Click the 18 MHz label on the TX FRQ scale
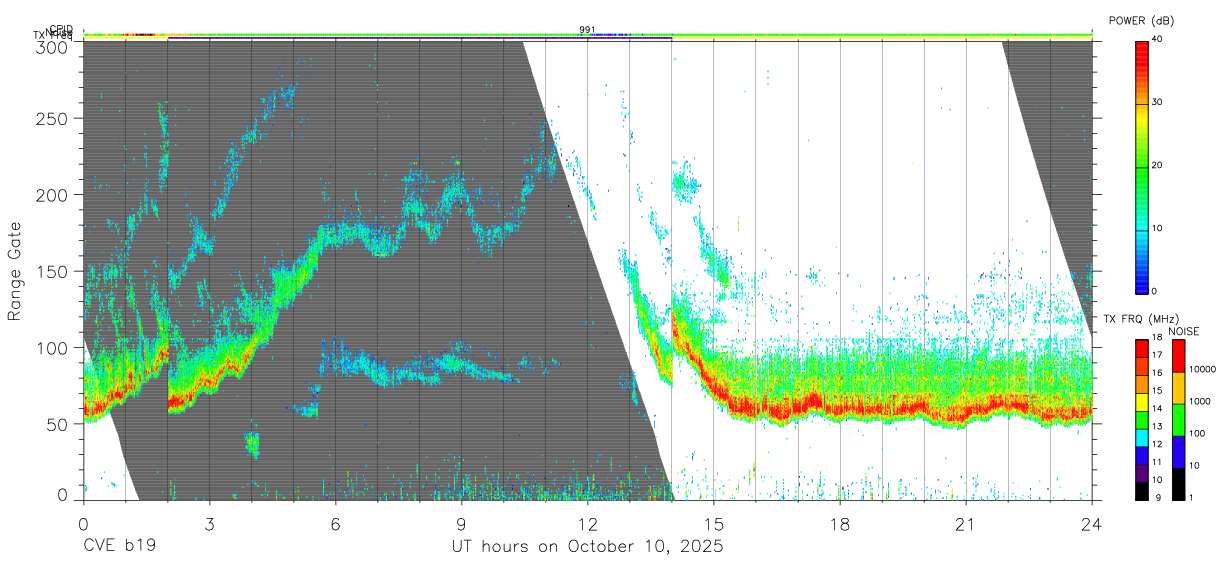Image resolution: width=1228 pixels, height=567 pixels. tap(1155, 338)
